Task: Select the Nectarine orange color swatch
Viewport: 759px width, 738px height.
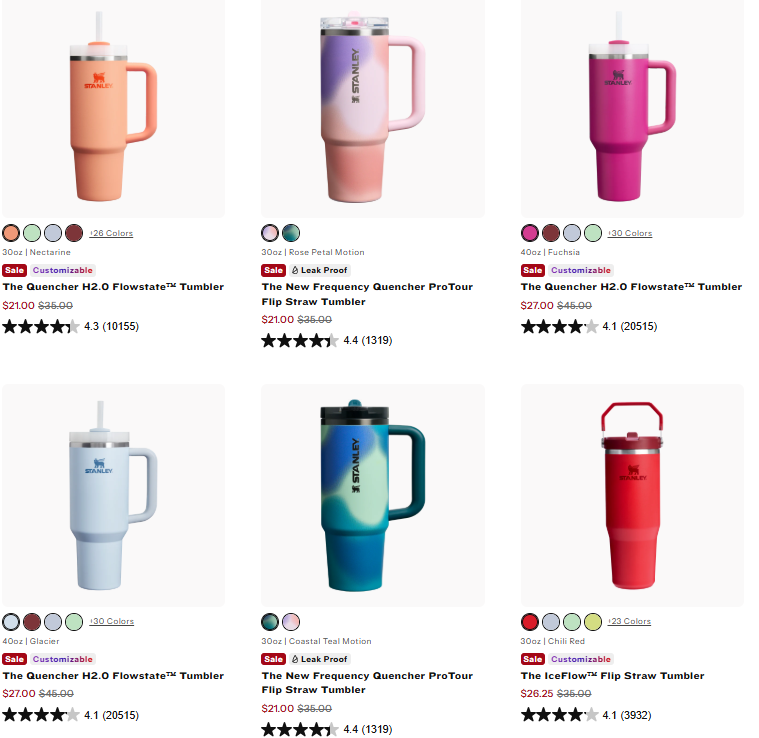Action: pyautogui.click(x=11, y=233)
